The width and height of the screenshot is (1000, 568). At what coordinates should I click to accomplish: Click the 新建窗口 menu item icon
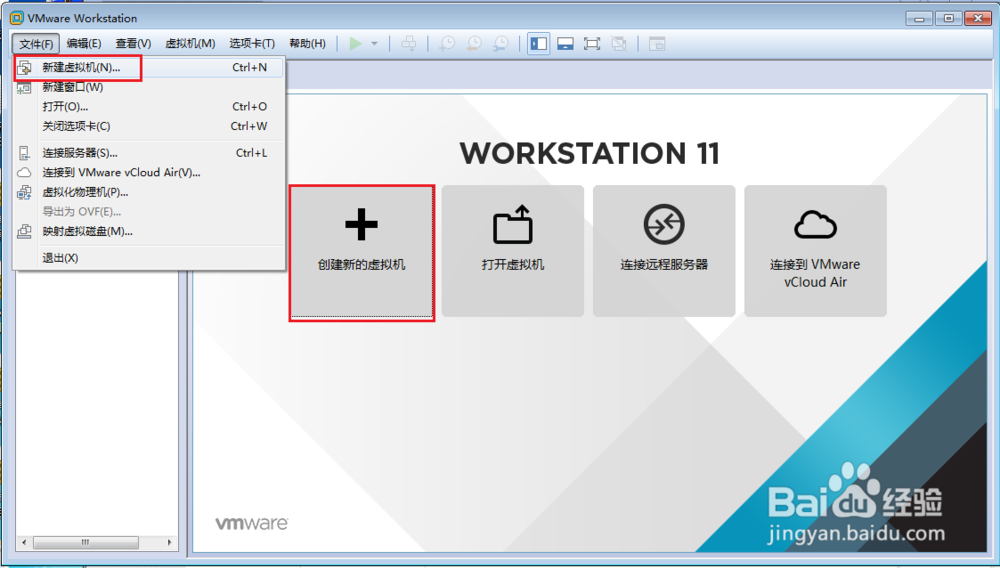coord(24,87)
